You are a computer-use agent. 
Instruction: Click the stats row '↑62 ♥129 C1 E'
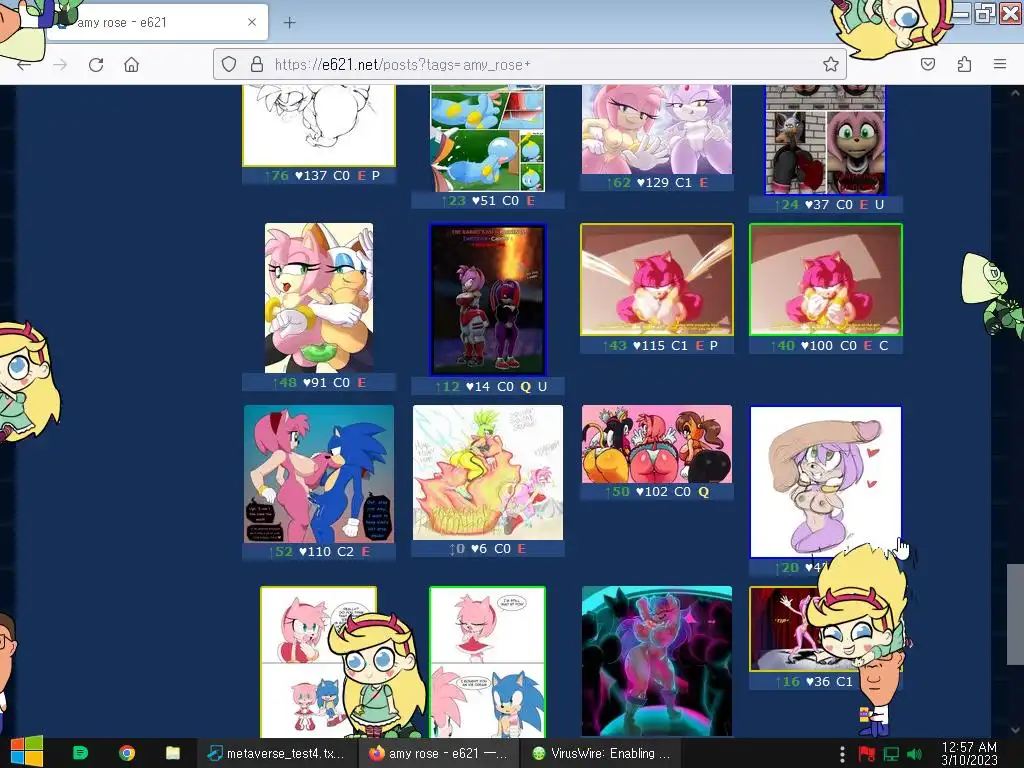coord(657,183)
